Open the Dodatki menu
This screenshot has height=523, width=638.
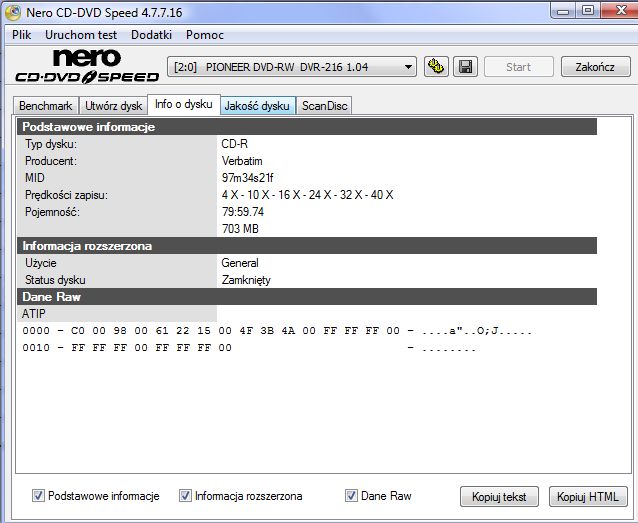(x=151, y=35)
